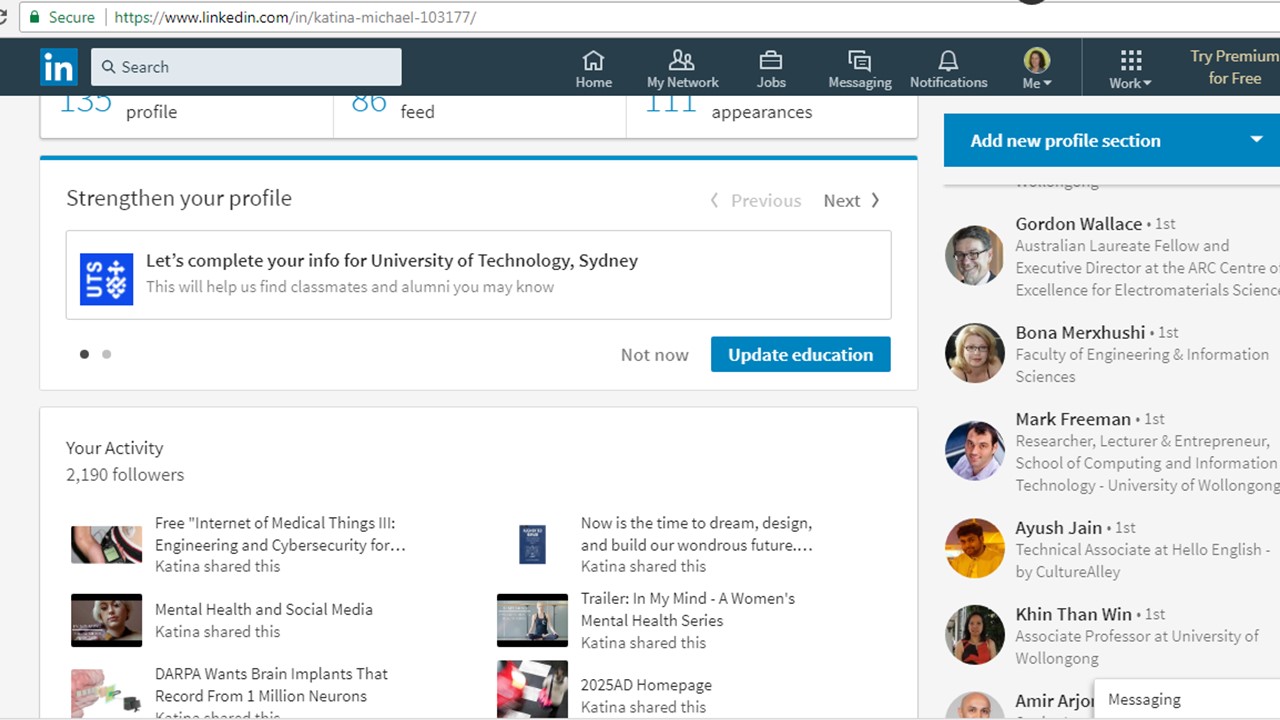Open Gordon Wallace's profile name
This screenshot has height=720, width=1280.
[1078, 224]
